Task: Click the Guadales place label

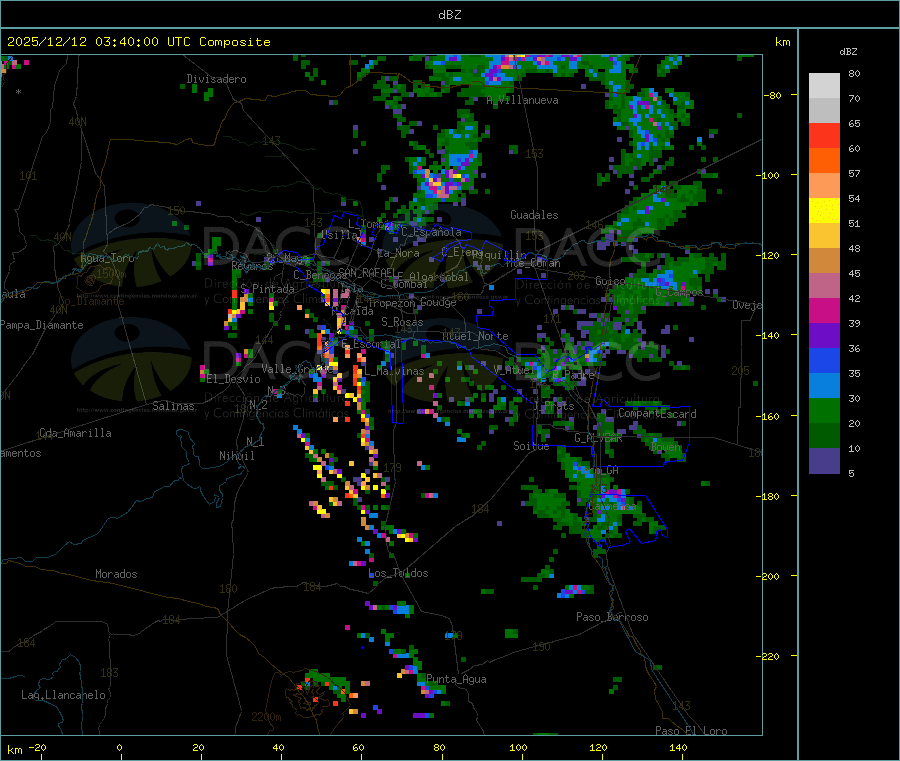Action: (534, 215)
